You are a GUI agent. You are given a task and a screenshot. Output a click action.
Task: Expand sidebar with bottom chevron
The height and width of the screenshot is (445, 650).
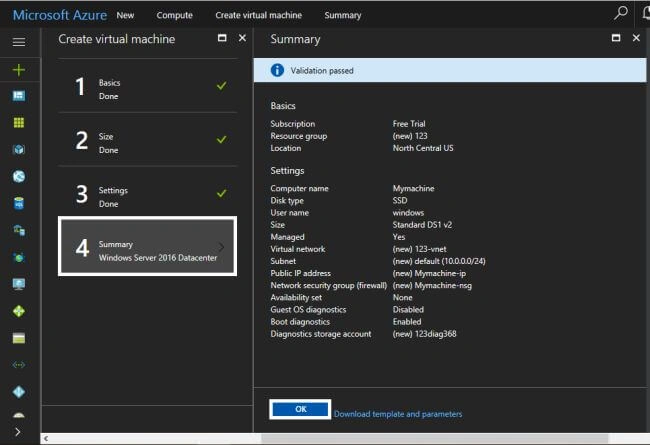click(x=18, y=432)
